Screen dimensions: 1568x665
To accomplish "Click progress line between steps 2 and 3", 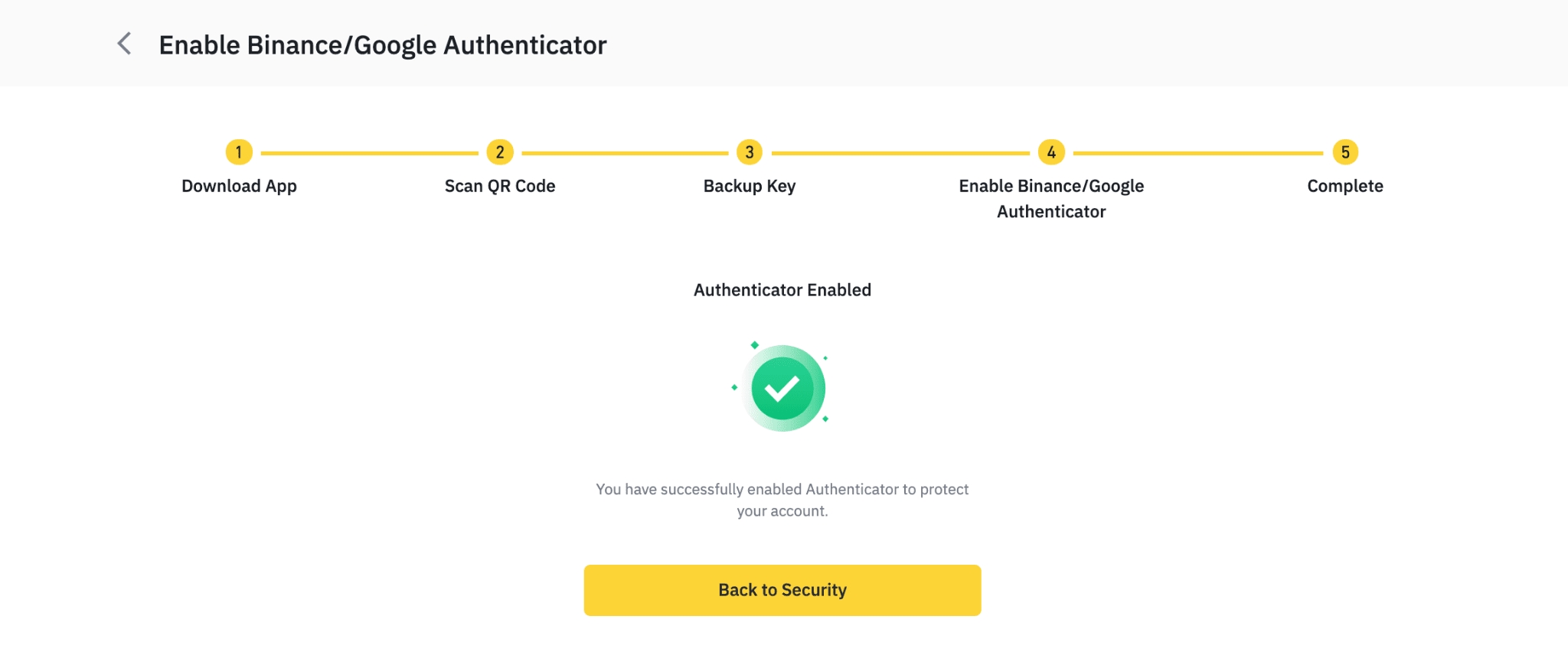I will click(625, 153).
